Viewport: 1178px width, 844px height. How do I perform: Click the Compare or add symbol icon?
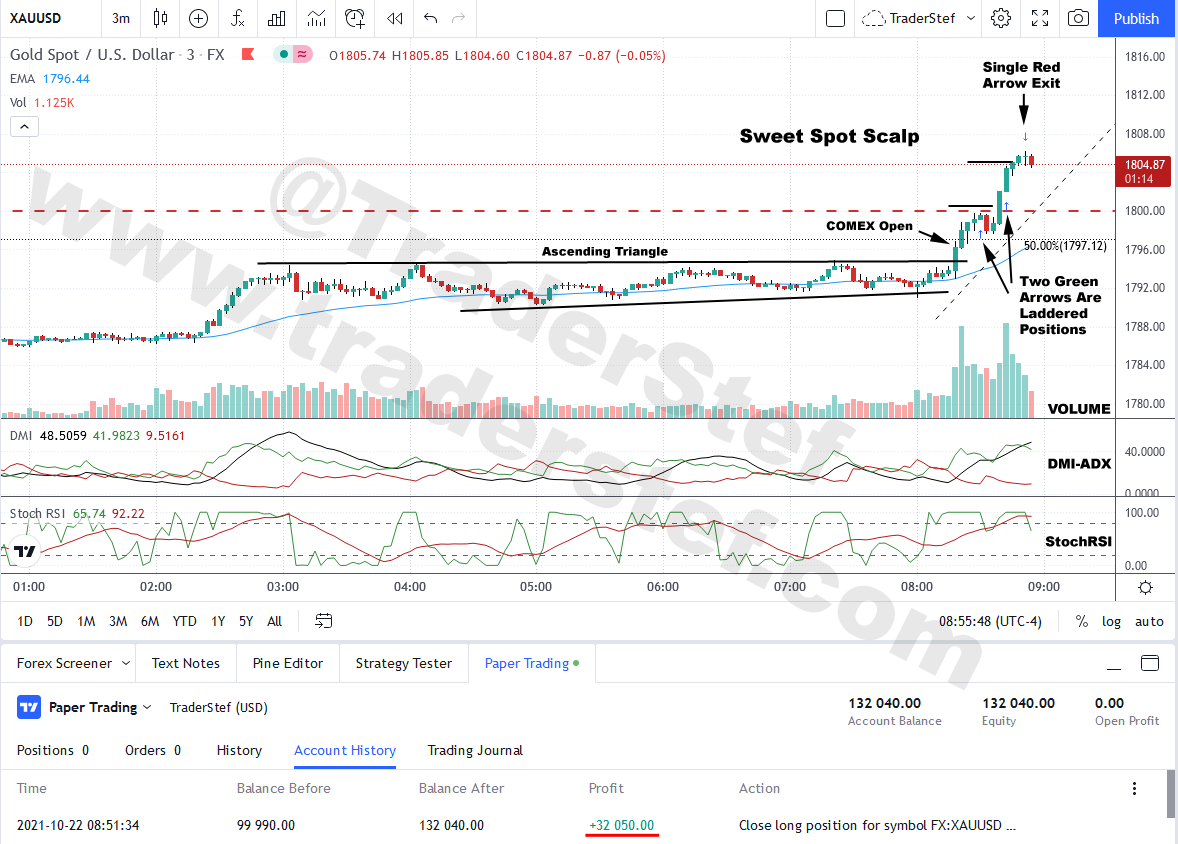coord(199,18)
